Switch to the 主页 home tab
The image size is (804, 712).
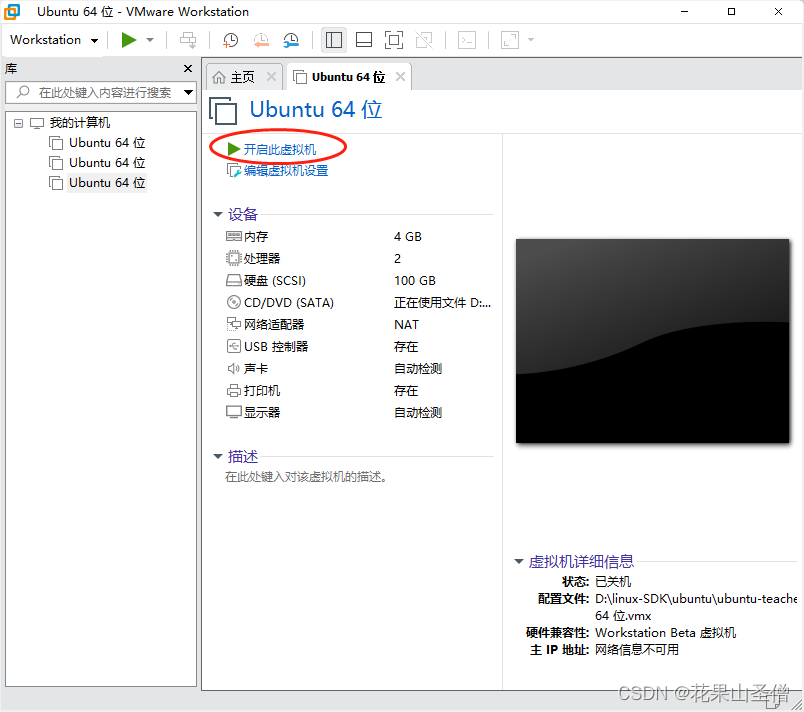[243, 75]
